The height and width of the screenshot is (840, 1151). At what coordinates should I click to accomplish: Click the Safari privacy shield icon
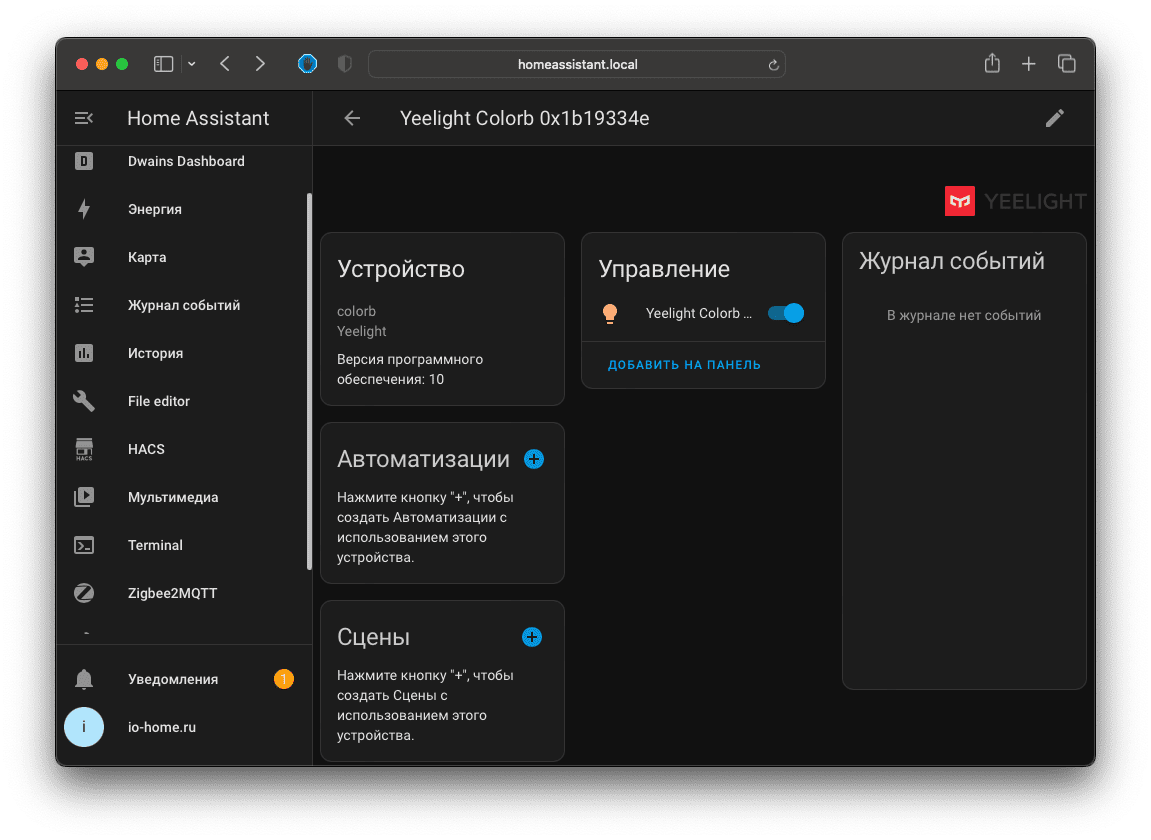(x=345, y=64)
